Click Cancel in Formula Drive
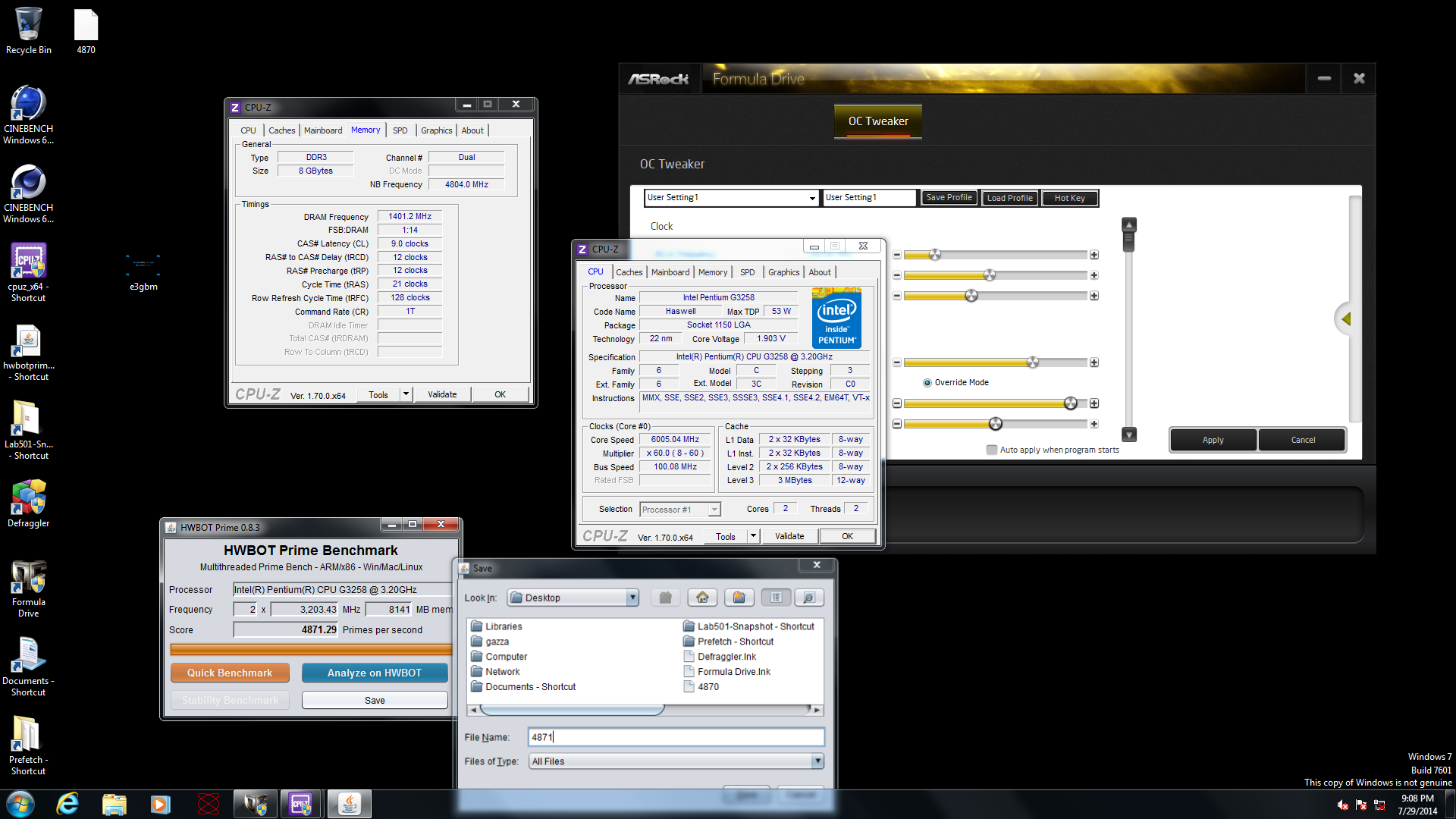This screenshot has height=819, width=1456. coord(1303,440)
